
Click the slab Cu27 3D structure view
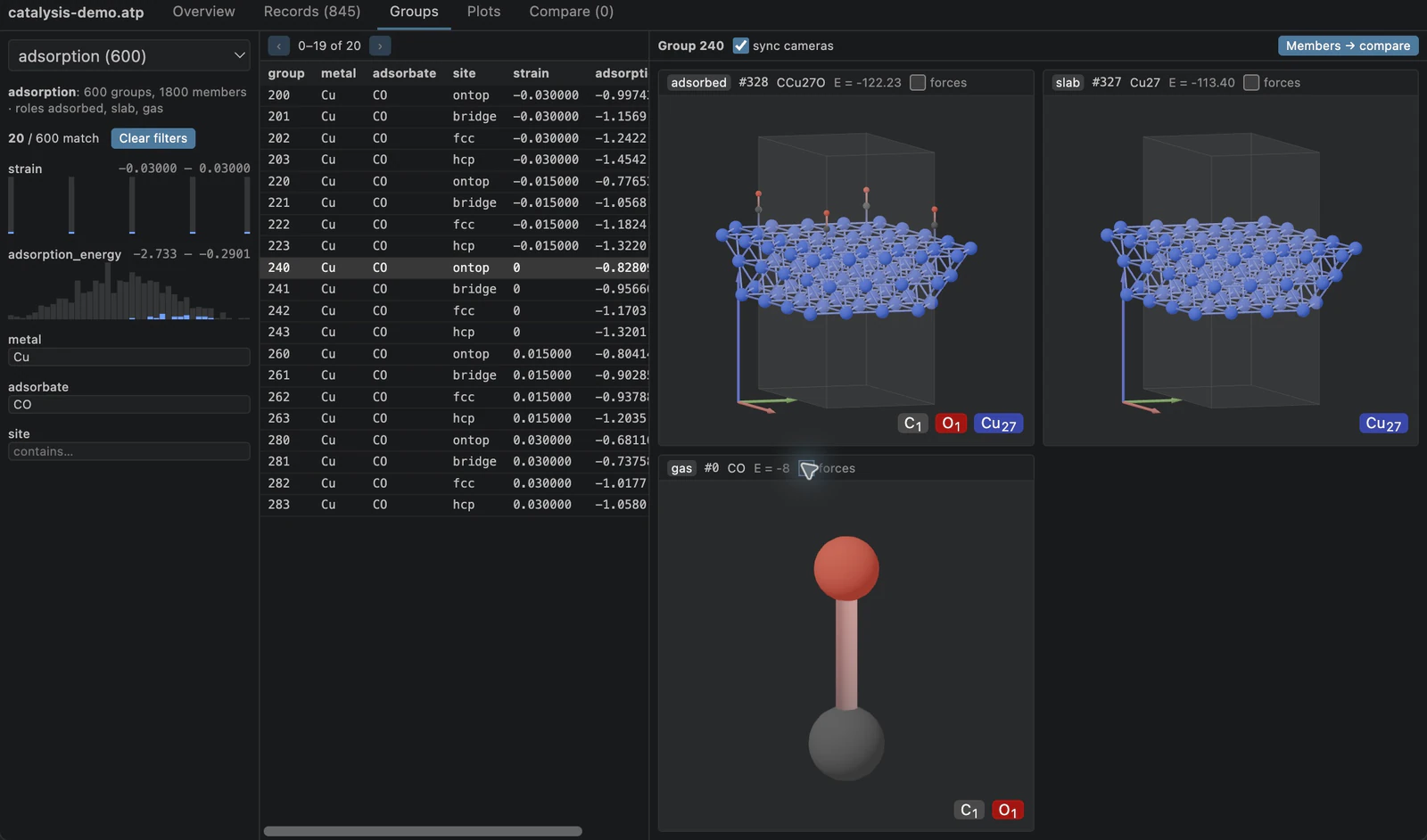click(x=1231, y=270)
